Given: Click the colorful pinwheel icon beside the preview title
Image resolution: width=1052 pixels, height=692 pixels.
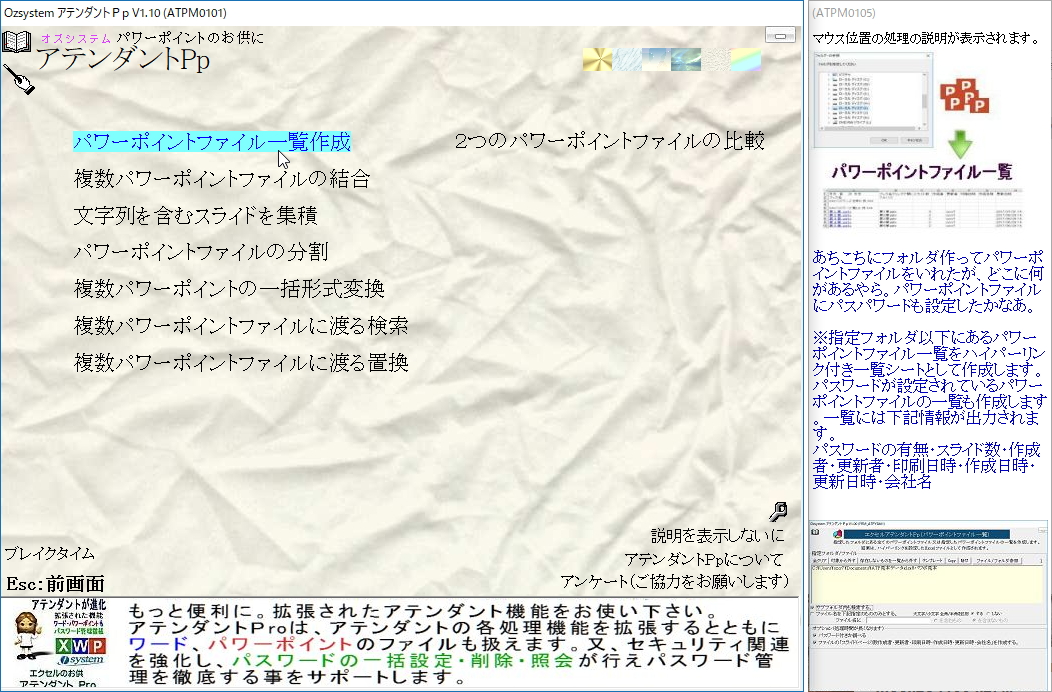Looking at the screenshot, I should click(x=838, y=533).
